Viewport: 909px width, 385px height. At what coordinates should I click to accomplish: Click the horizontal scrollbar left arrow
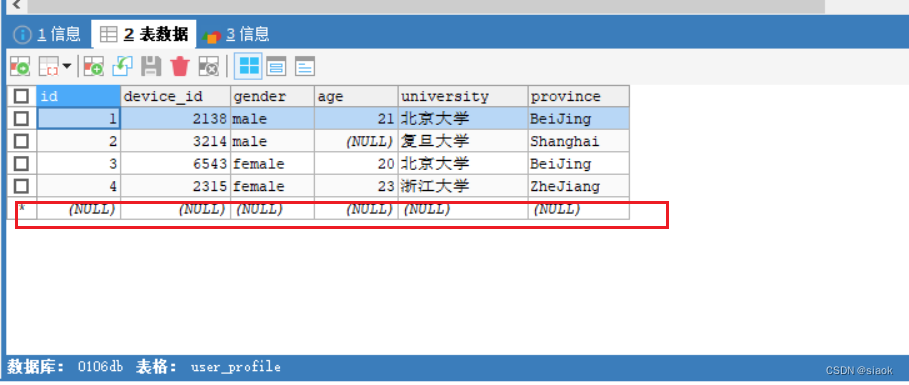(16, 5)
